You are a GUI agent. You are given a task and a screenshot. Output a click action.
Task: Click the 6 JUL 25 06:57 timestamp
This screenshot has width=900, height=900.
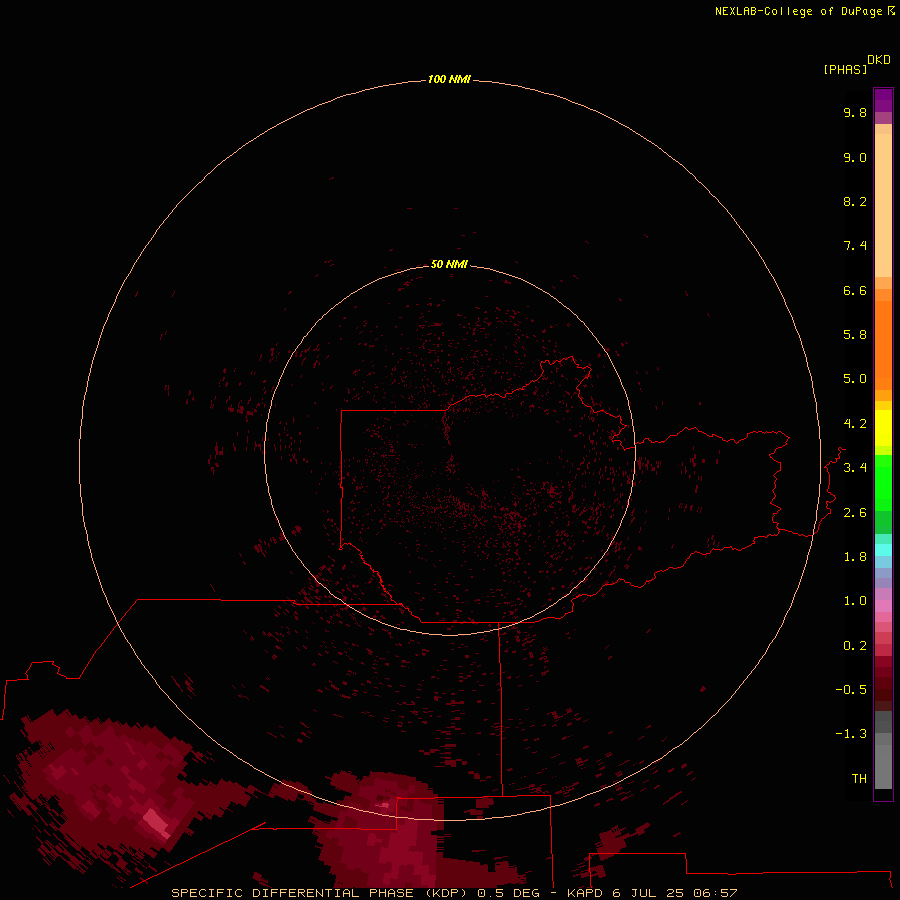674,893
